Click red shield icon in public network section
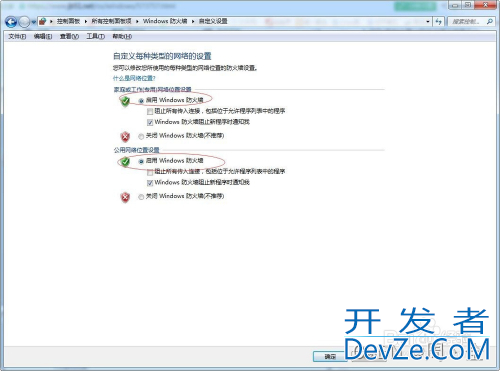The height and width of the screenshot is (371, 500). pos(125,197)
